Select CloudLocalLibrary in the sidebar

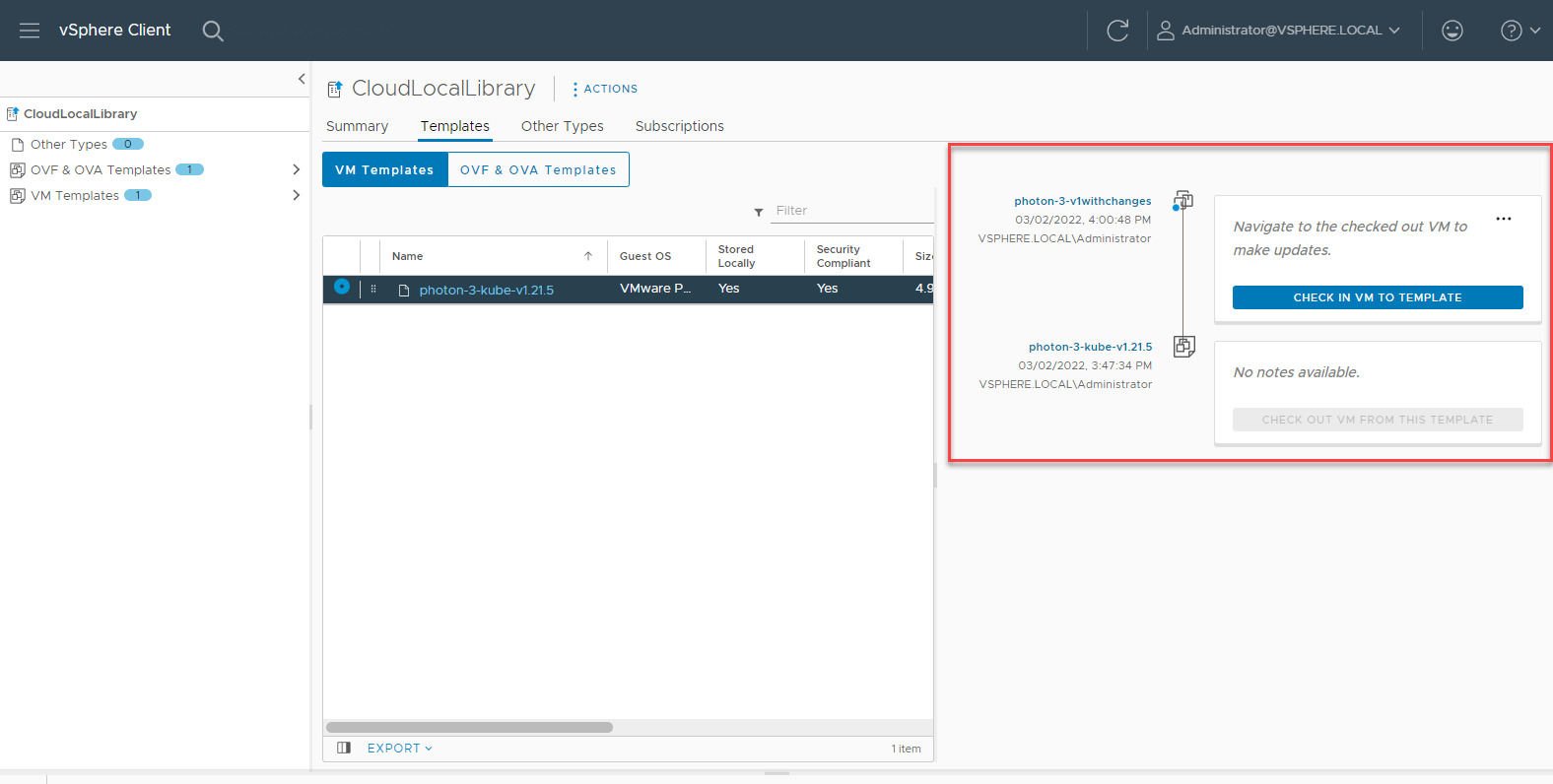[81, 114]
